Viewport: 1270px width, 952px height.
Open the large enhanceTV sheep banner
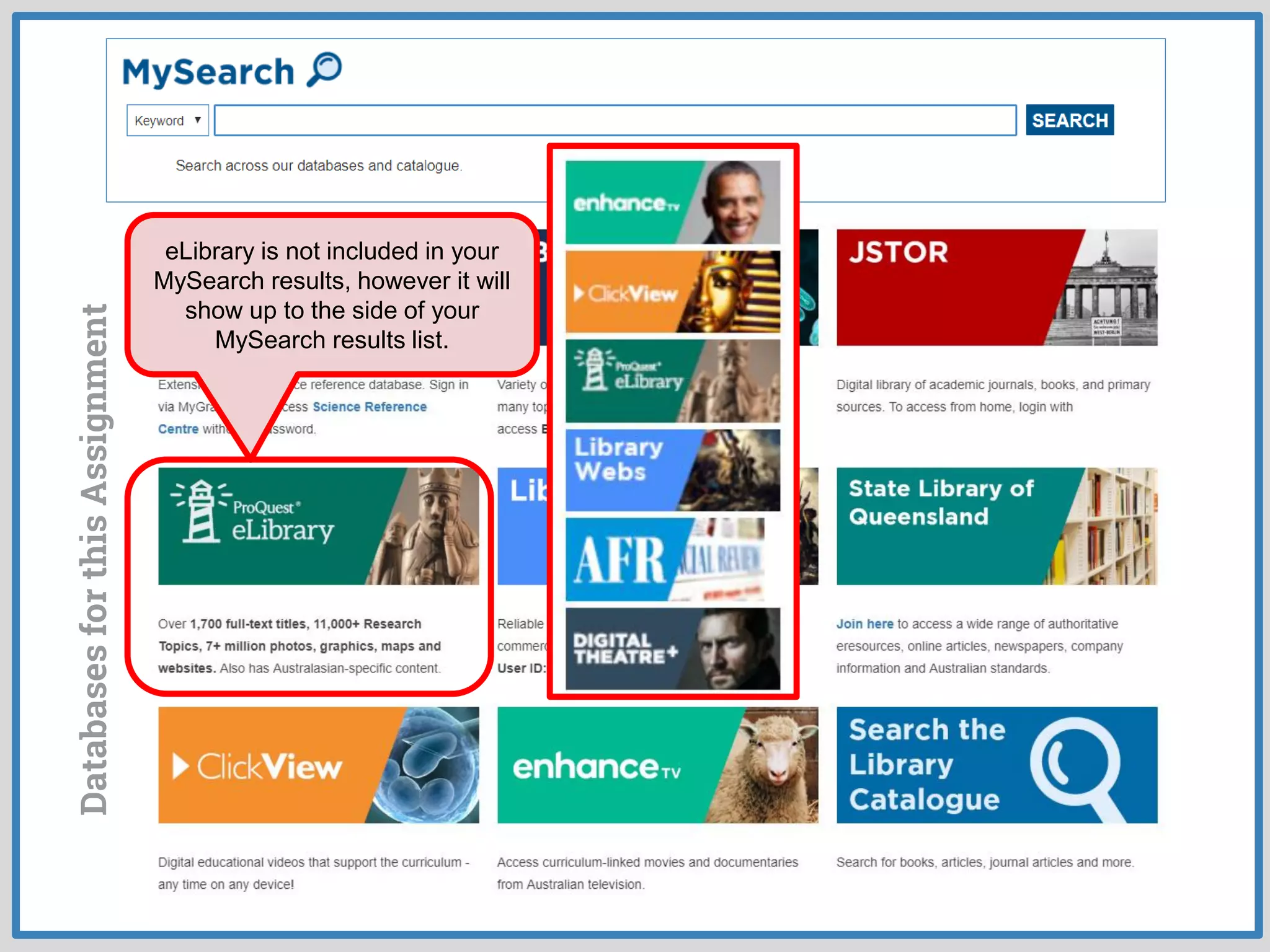click(657, 765)
